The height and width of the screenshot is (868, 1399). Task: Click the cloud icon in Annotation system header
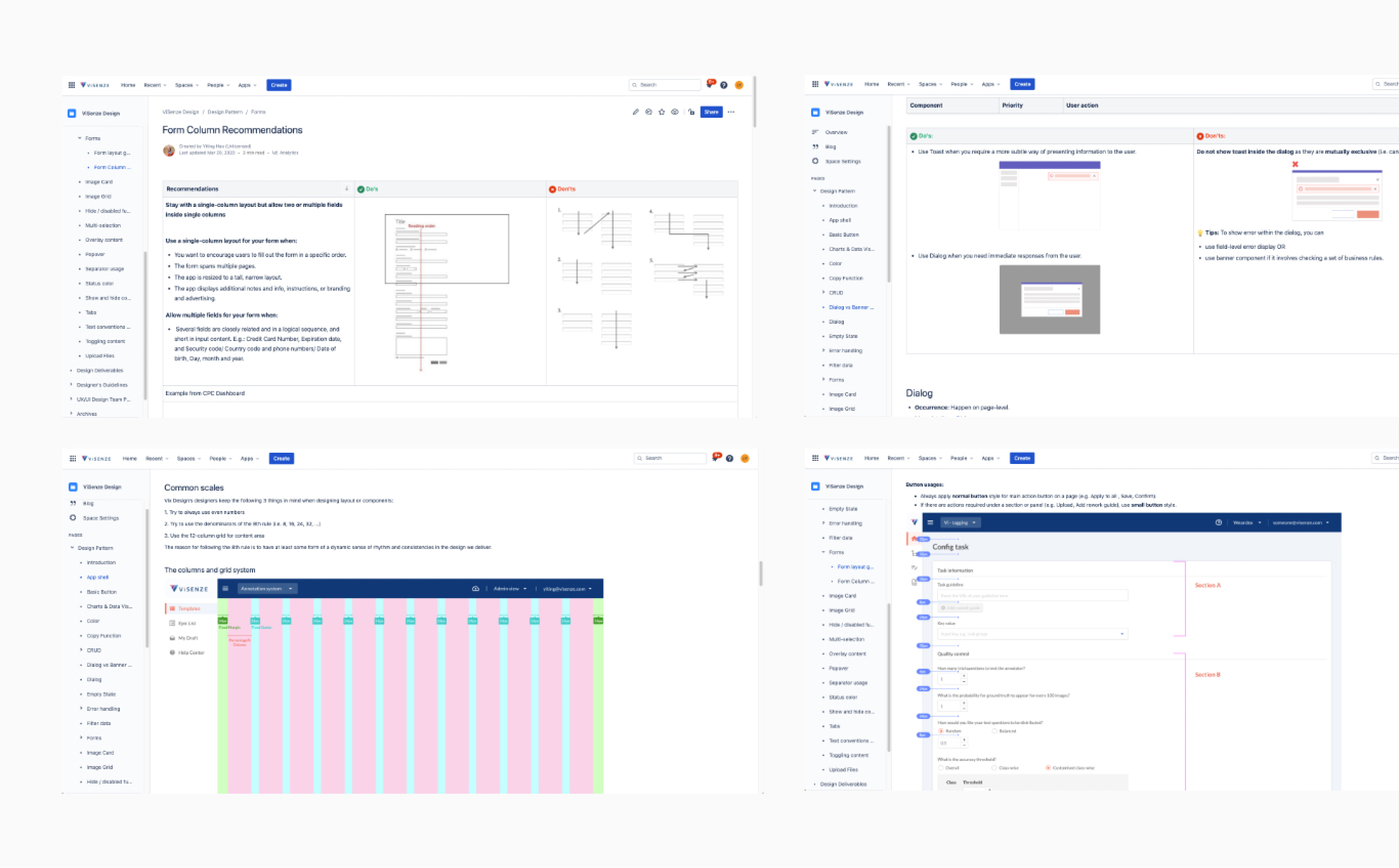tap(475, 588)
